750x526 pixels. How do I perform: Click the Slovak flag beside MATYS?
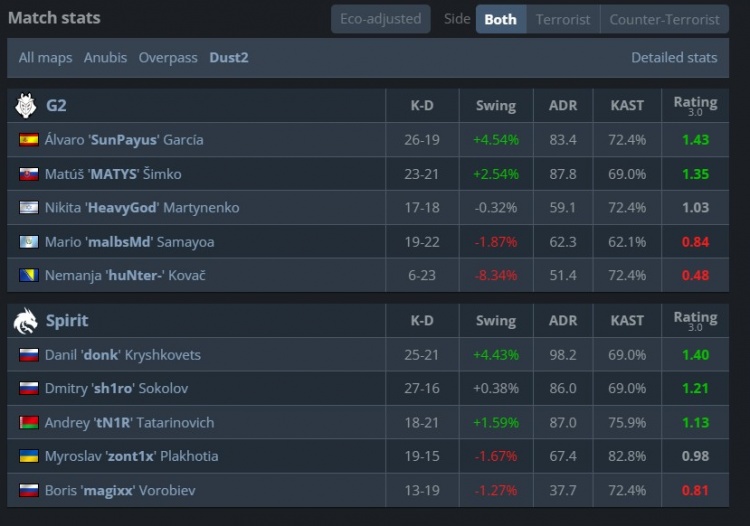pyautogui.click(x=28, y=174)
